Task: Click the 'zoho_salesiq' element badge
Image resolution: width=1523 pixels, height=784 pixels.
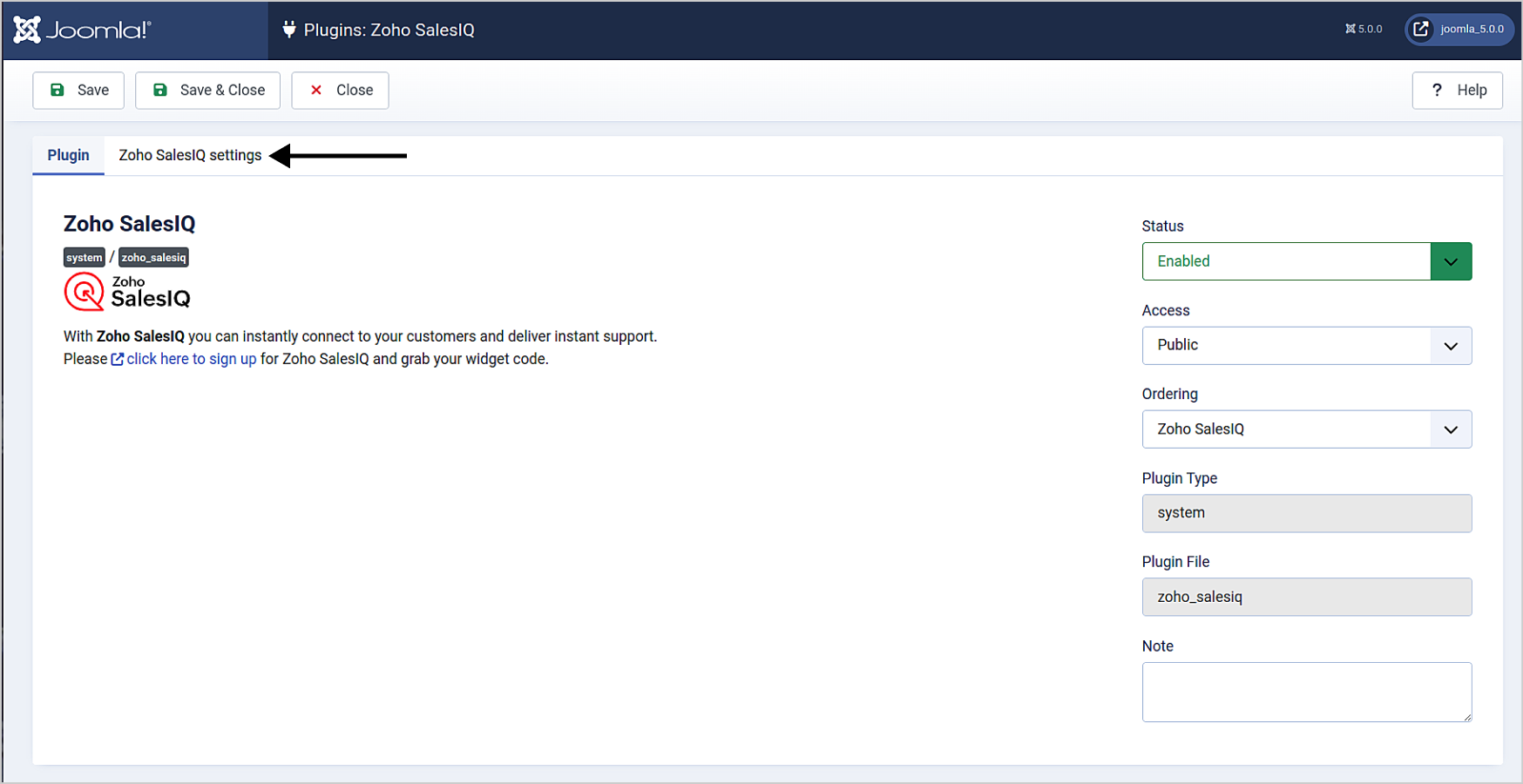Action: [x=153, y=257]
